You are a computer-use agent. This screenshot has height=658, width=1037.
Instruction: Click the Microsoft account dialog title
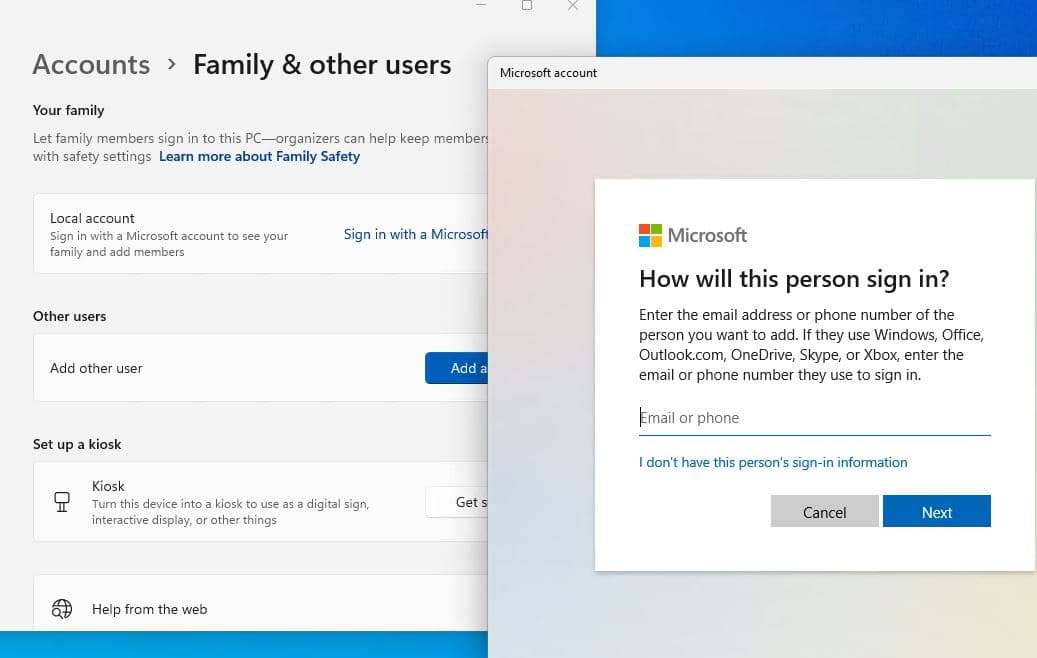click(548, 73)
